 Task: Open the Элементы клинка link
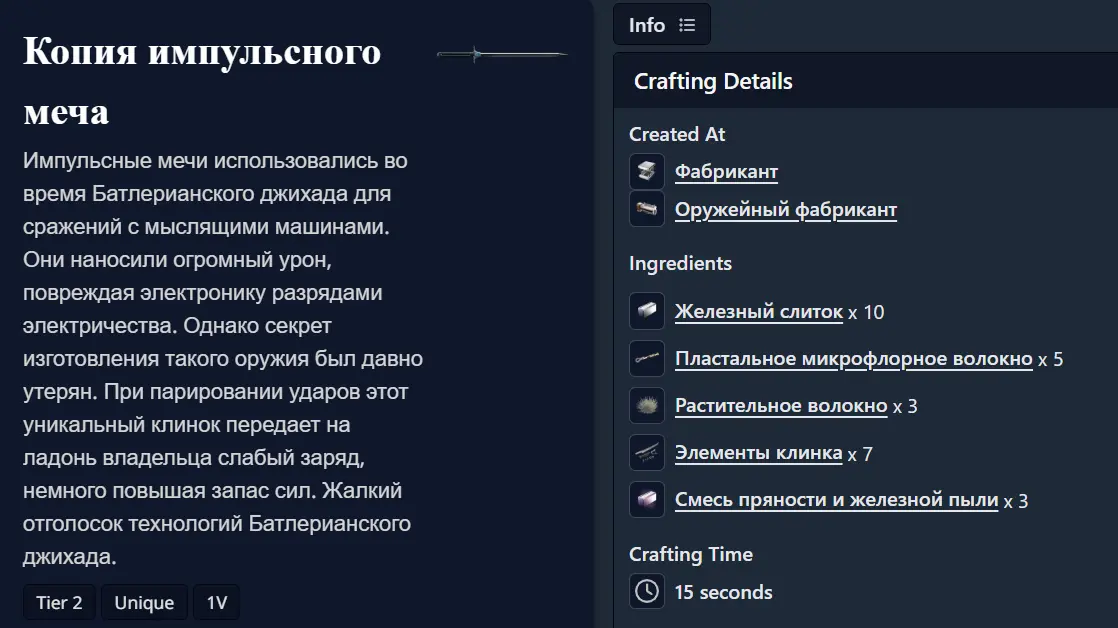pos(759,453)
